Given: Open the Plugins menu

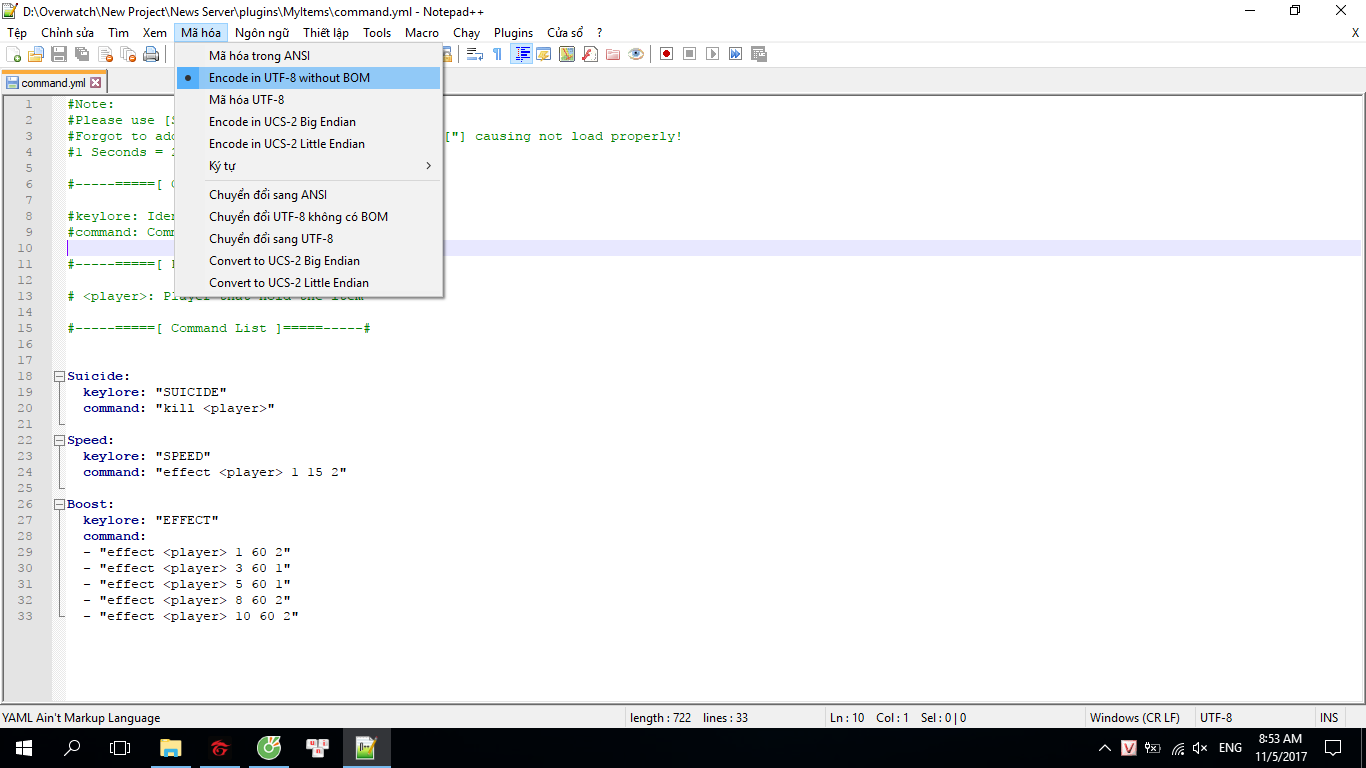Looking at the screenshot, I should click(513, 33).
